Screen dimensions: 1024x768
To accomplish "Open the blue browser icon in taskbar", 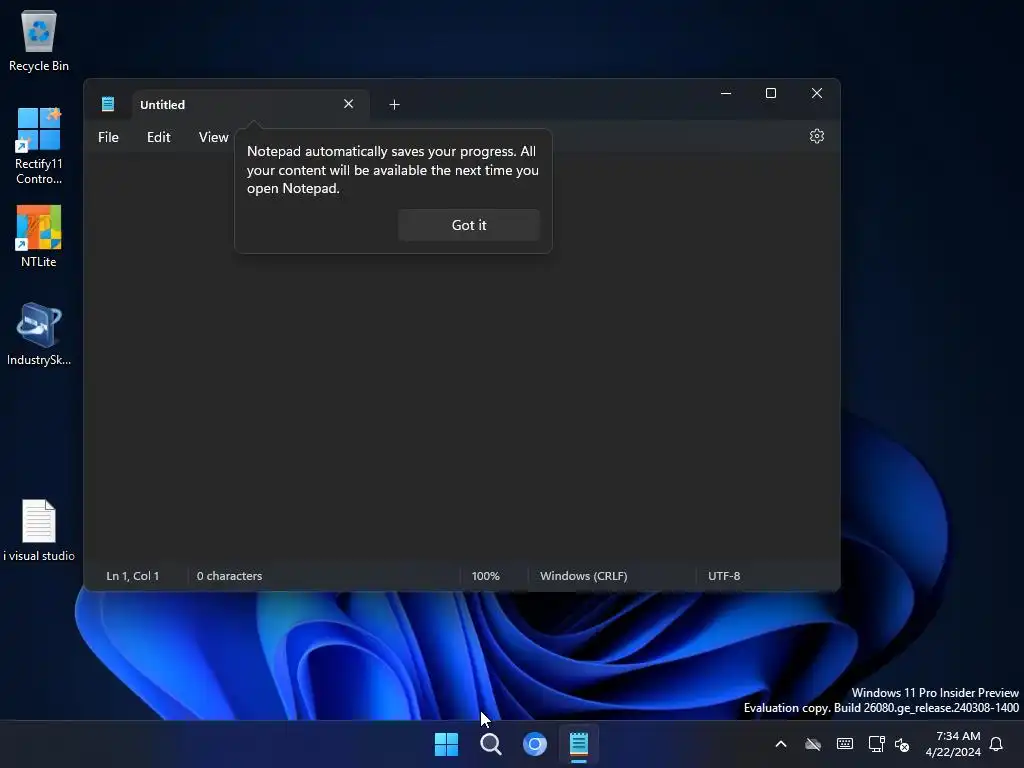I will [x=534, y=744].
